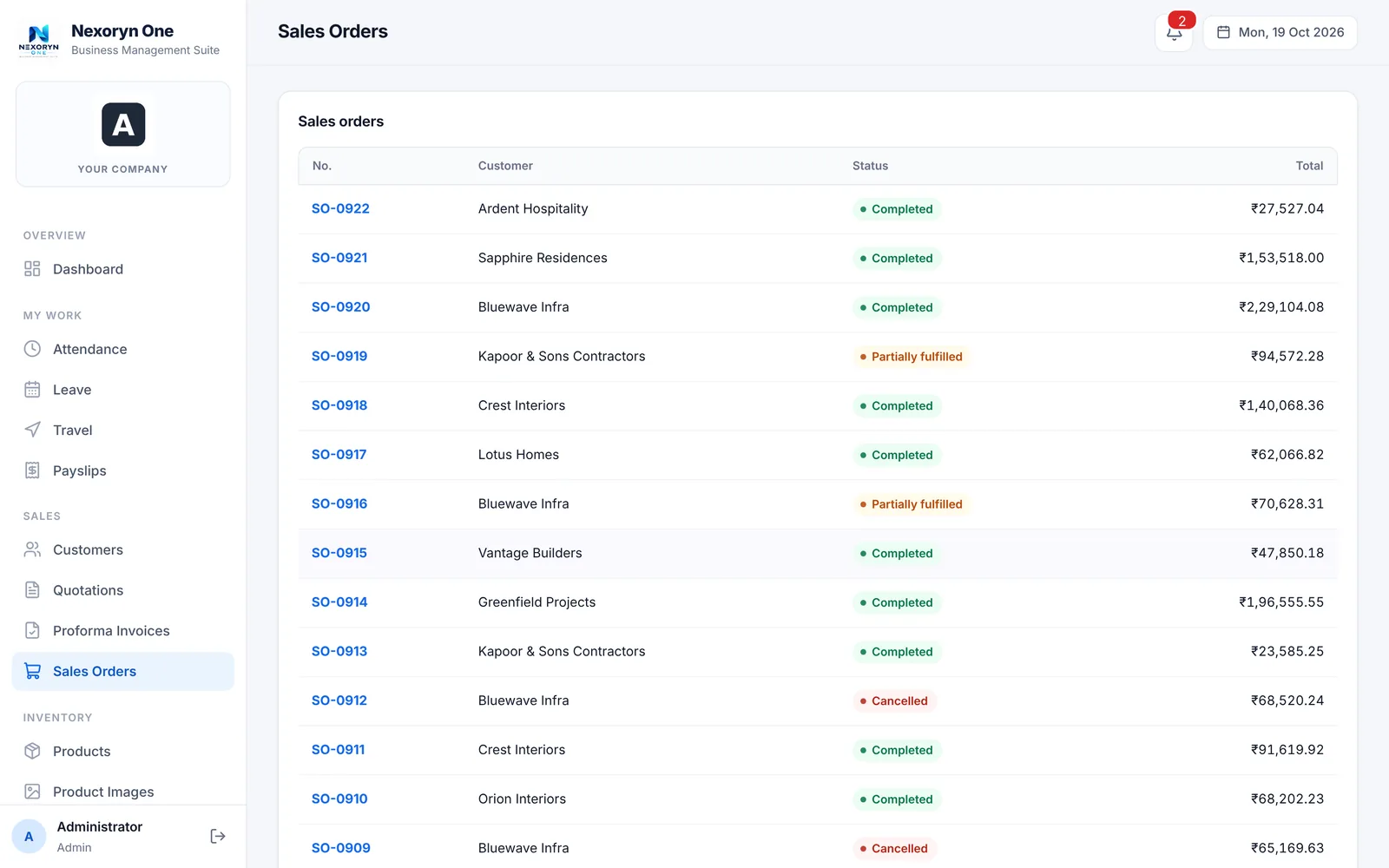Click the Administrator avatar circle
Viewport: 1389px width, 868px height.
[x=29, y=837]
